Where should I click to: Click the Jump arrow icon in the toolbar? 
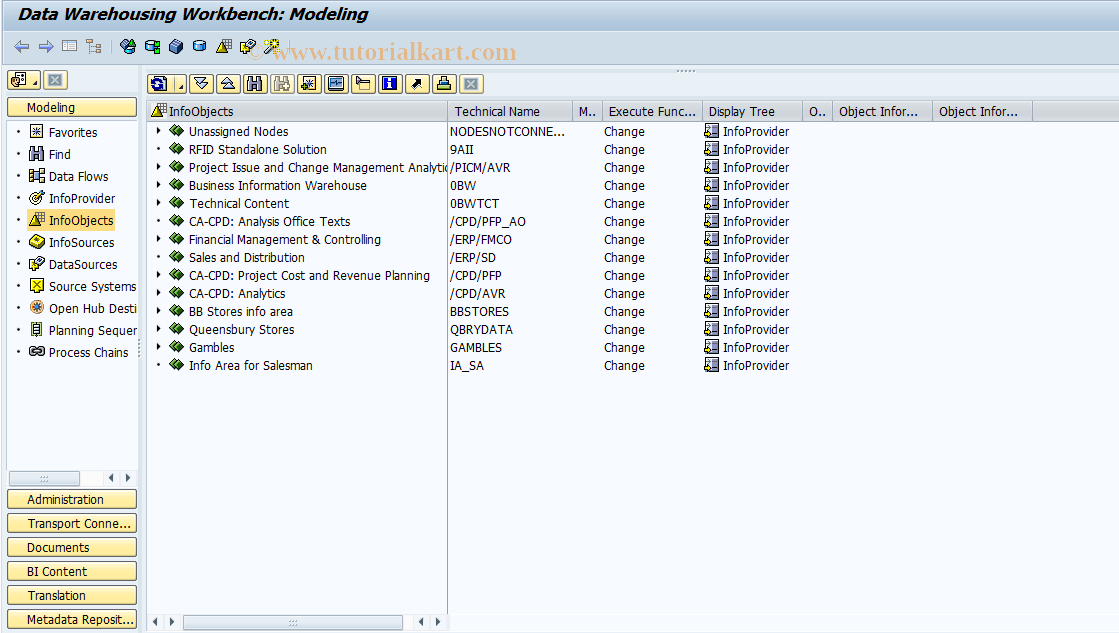[416, 84]
